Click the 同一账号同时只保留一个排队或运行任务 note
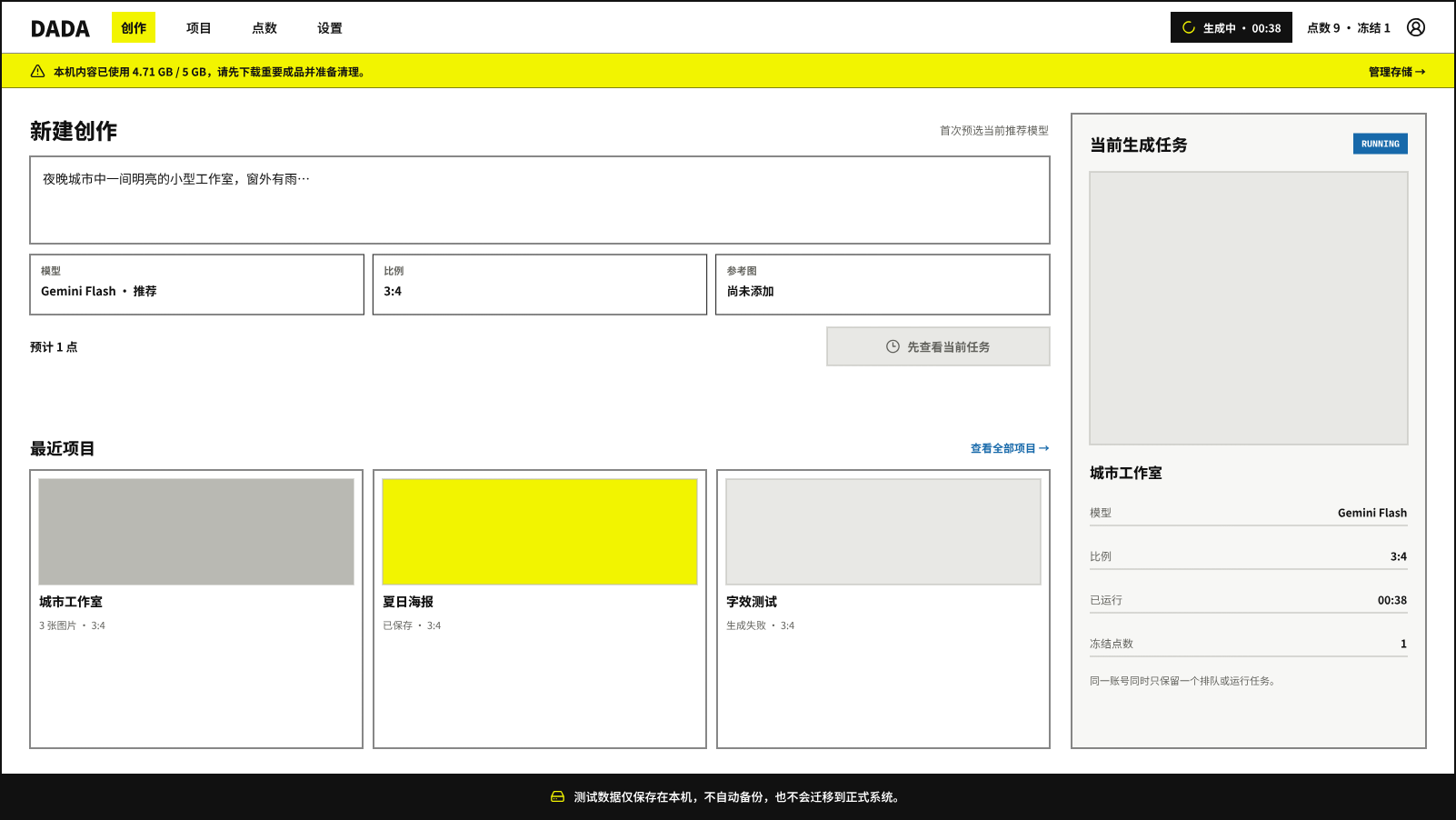 1184,681
